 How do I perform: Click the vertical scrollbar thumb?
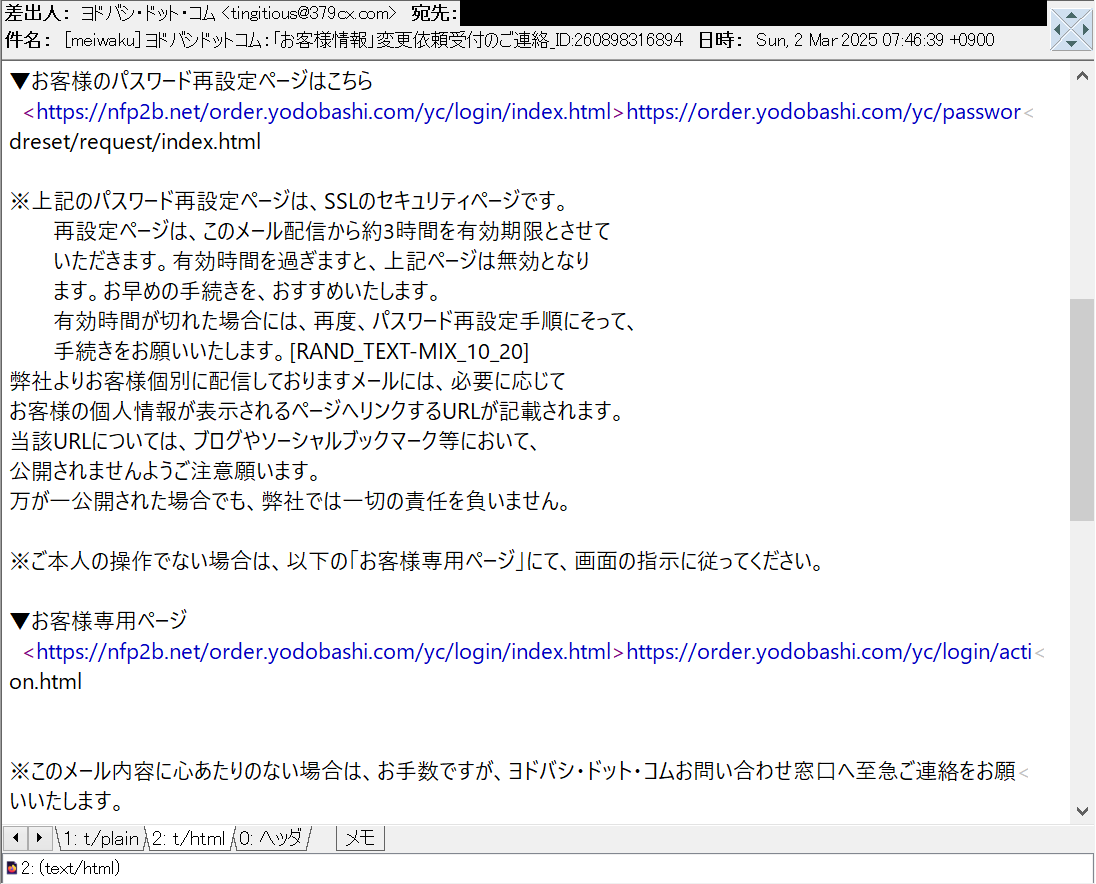click(x=1082, y=410)
